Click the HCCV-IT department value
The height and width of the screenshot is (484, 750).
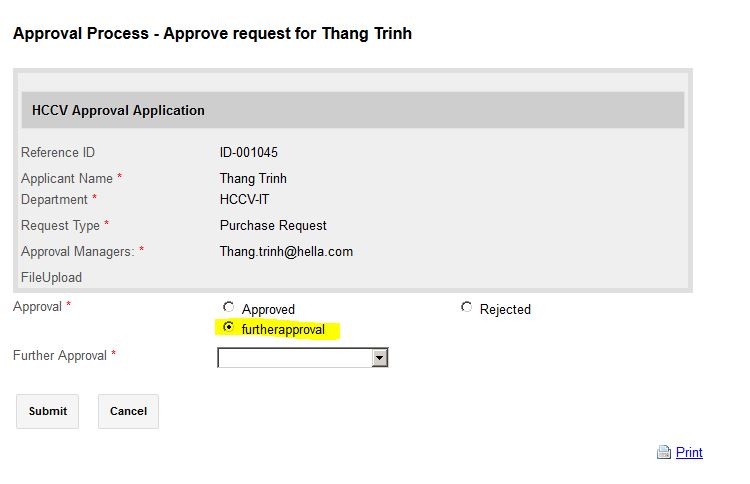click(x=246, y=199)
